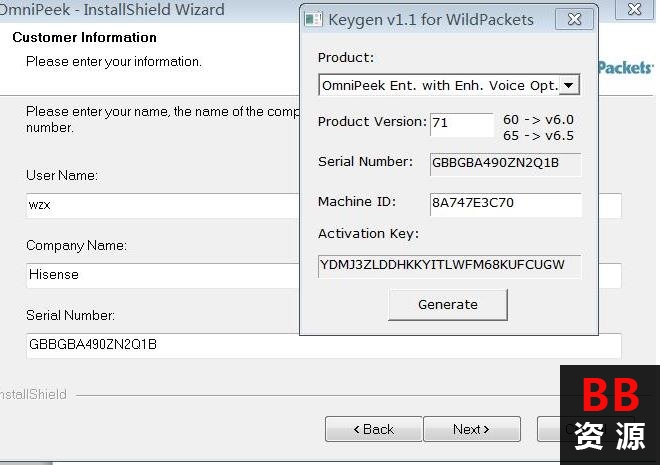
Task: Click the Machine ID input field
Action: 506,204
